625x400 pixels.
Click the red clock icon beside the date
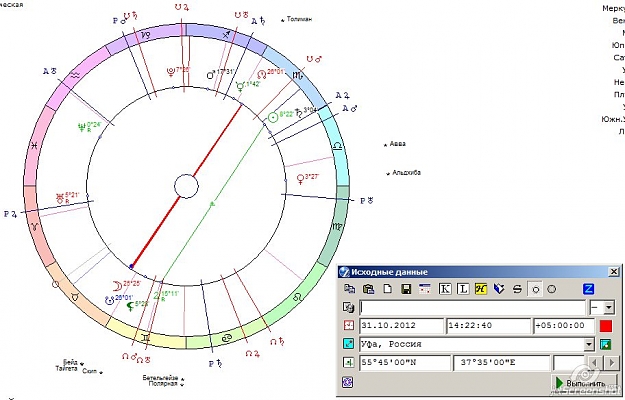(348, 325)
